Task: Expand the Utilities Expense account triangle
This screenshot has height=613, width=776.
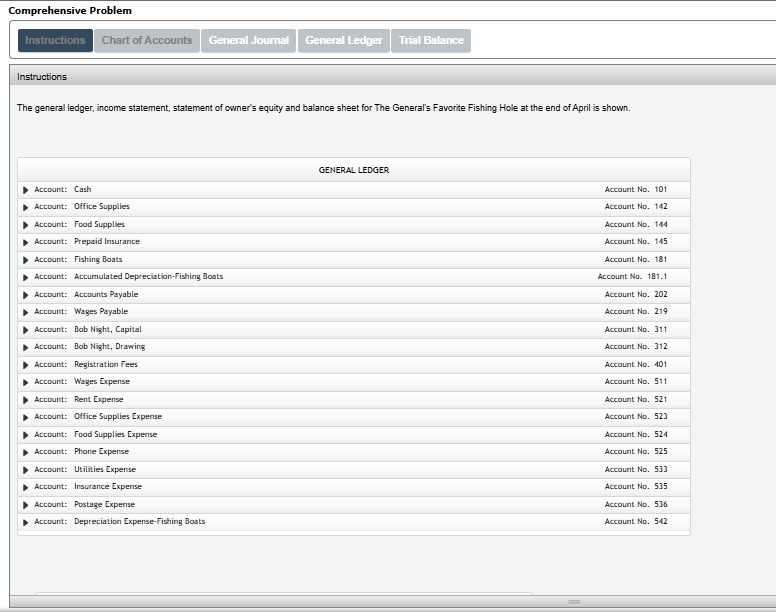Action: click(26, 470)
